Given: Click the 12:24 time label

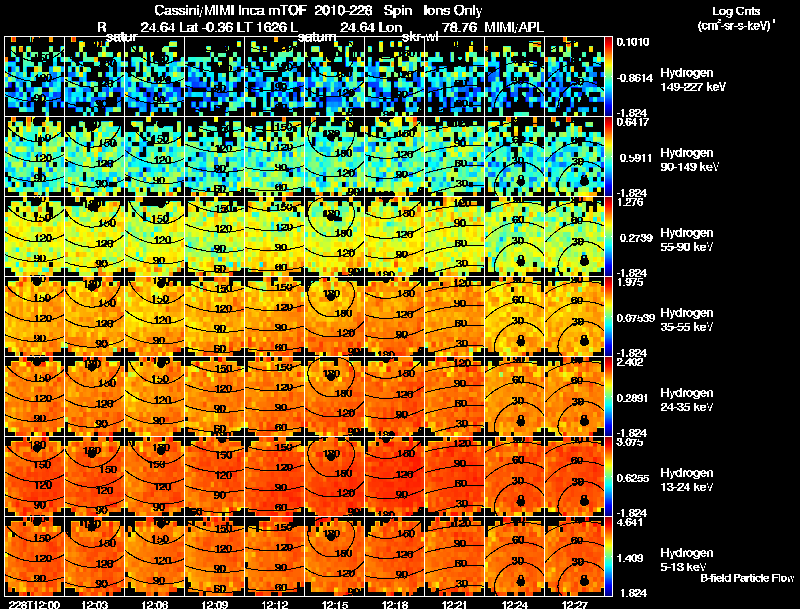Looking at the screenshot, I should (515, 605).
